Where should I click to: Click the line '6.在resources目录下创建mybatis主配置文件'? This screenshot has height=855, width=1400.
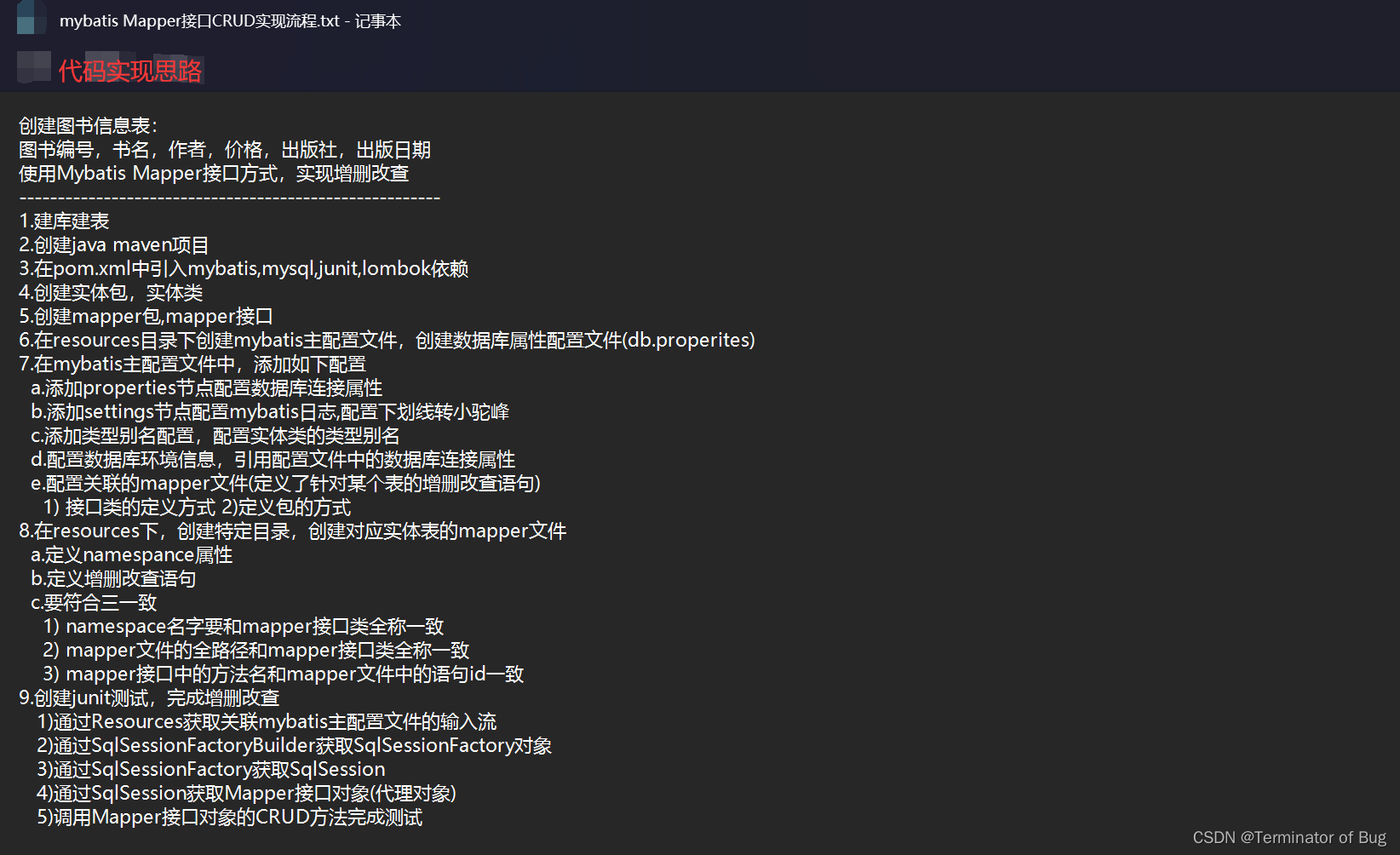387,341
